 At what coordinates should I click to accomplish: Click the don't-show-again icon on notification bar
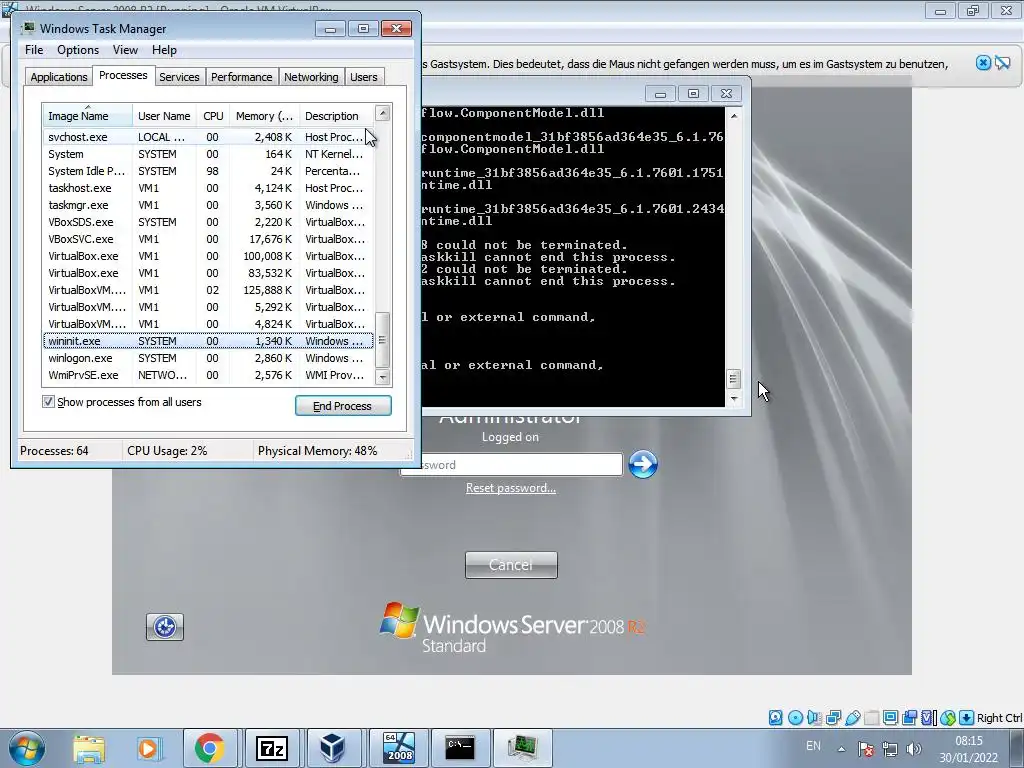(x=1002, y=63)
